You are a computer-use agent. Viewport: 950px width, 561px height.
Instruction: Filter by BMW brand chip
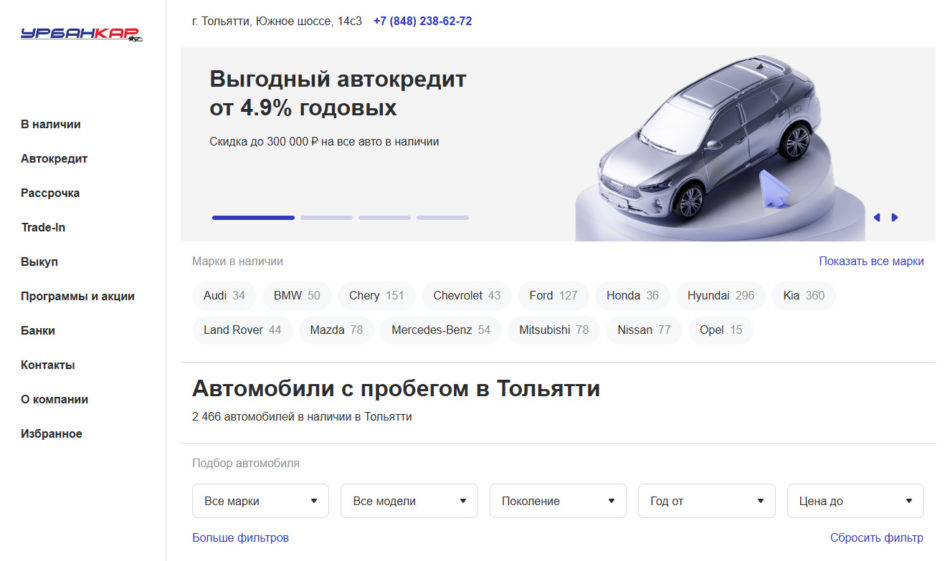tap(297, 296)
